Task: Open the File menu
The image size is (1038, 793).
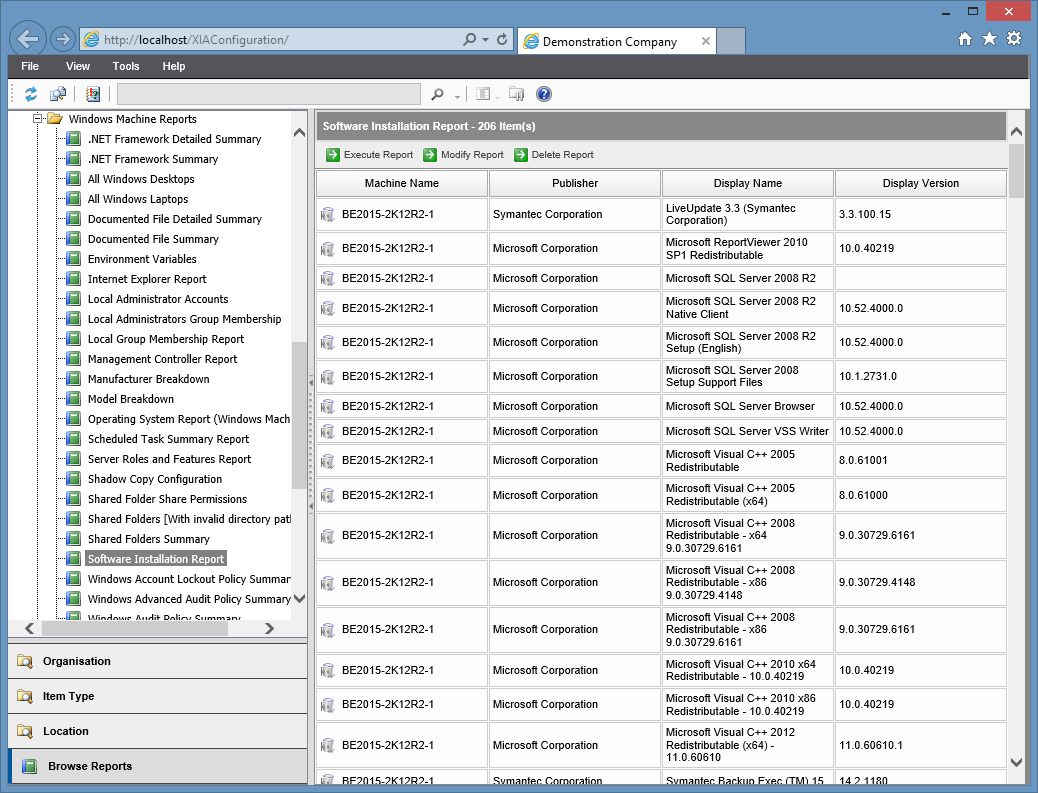Action: tap(30, 66)
